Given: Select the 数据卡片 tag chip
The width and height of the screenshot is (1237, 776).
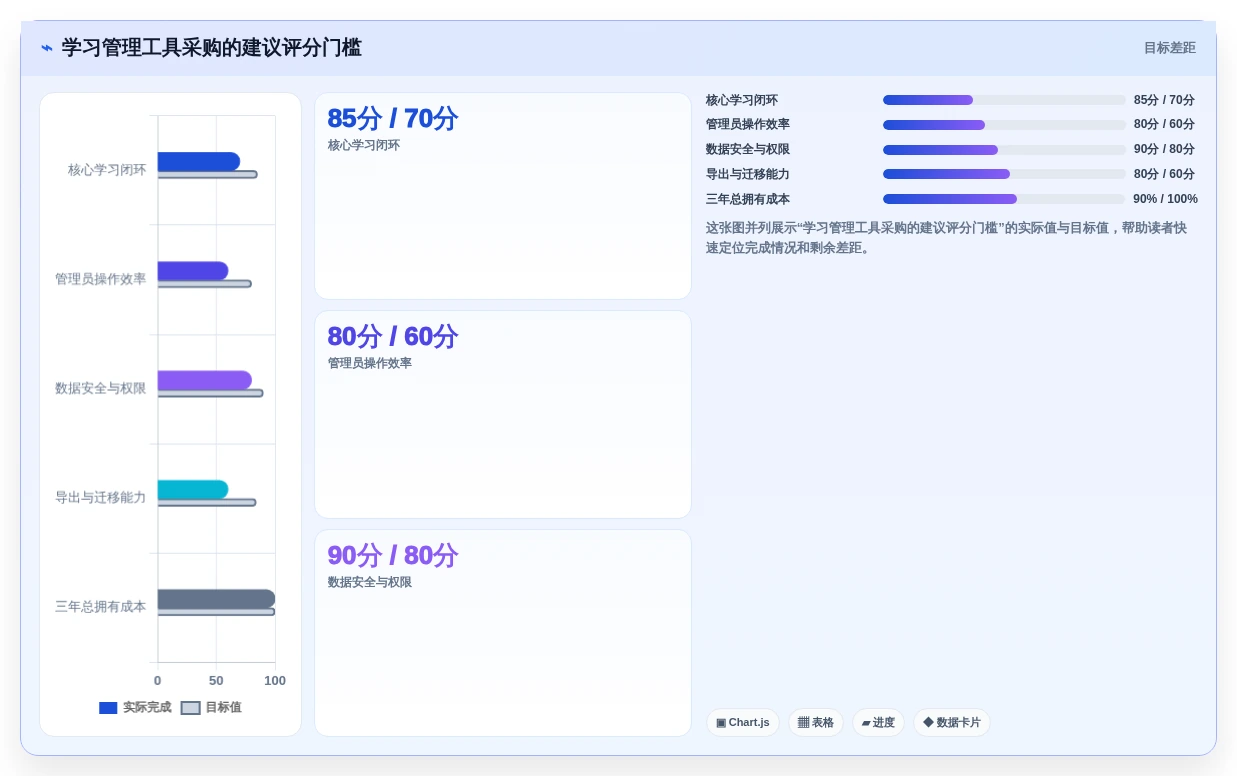Looking at the screenshot, I should [x=951, y=722].
